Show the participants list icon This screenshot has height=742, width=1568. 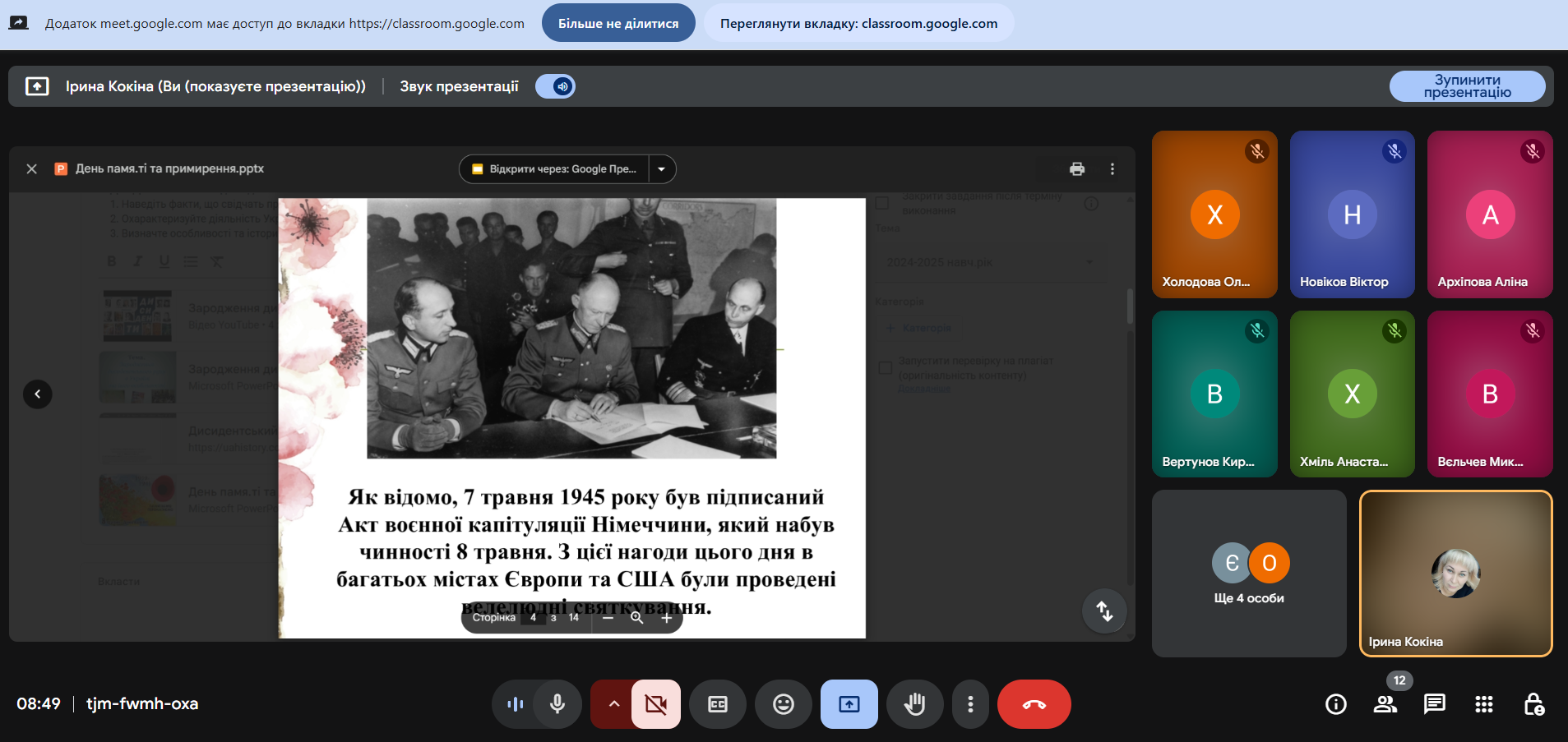point(1385,704)
